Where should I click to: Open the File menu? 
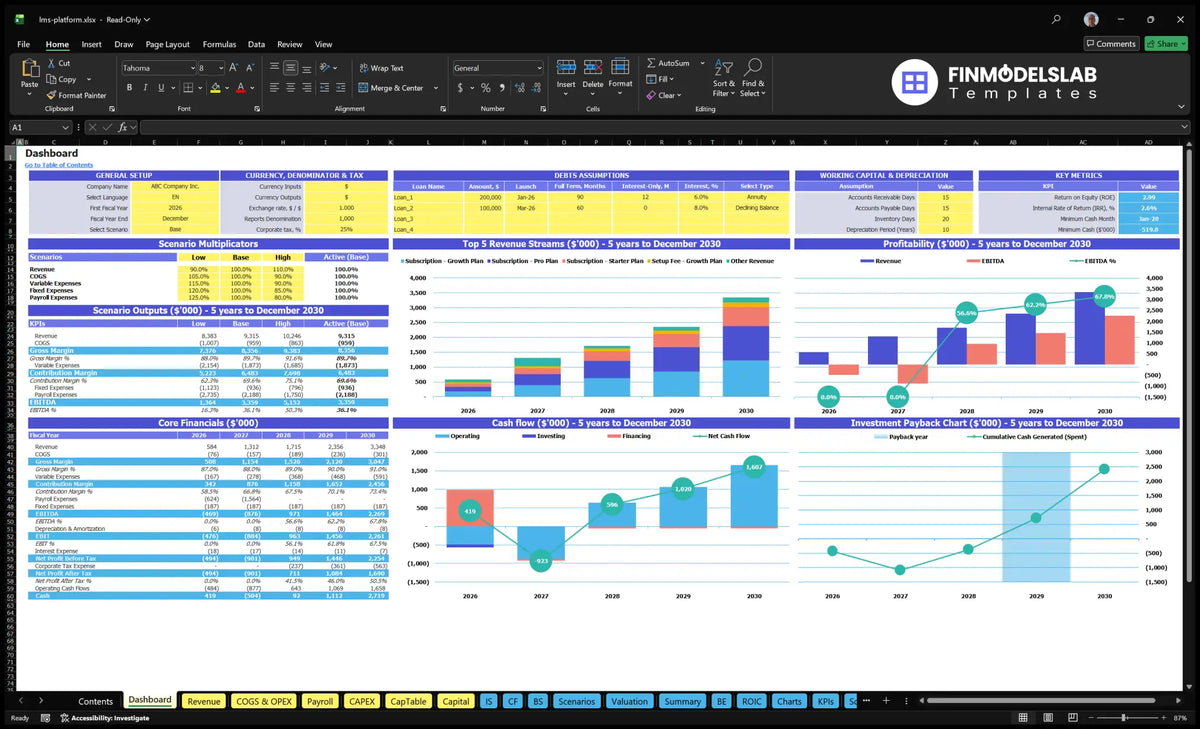click(x=23, y=44)
